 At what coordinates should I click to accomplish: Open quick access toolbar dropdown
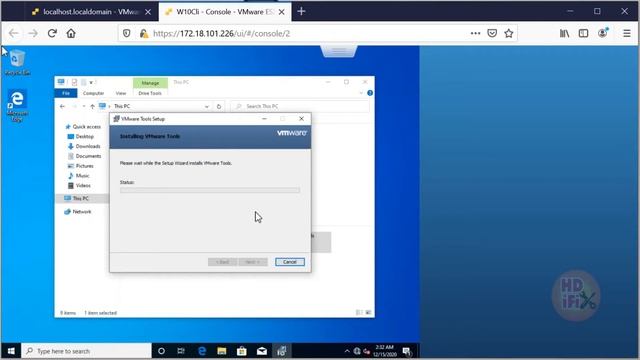click(91, 82)
